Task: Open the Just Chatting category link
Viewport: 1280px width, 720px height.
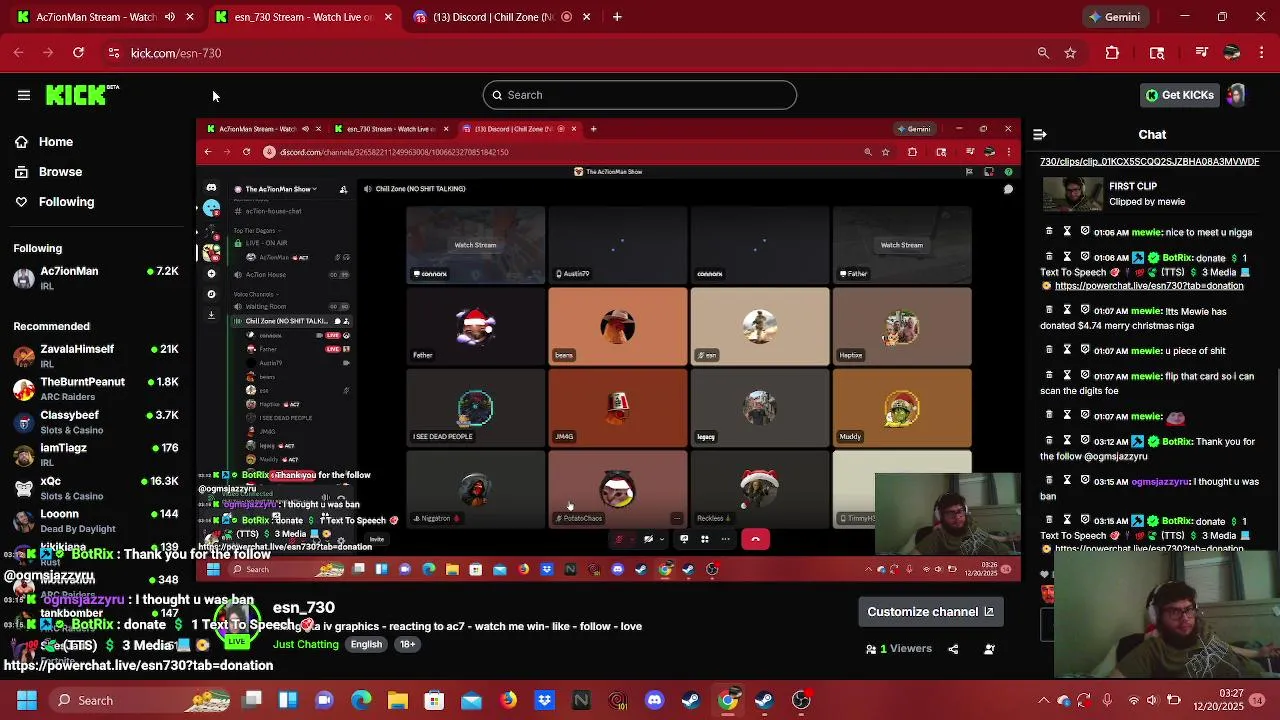Action: click(306, 644)
